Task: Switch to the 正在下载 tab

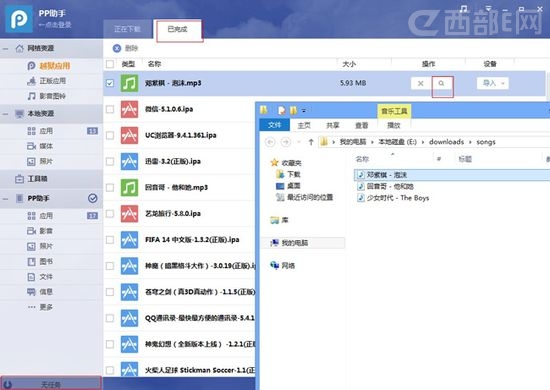Action: click(127, 29)
